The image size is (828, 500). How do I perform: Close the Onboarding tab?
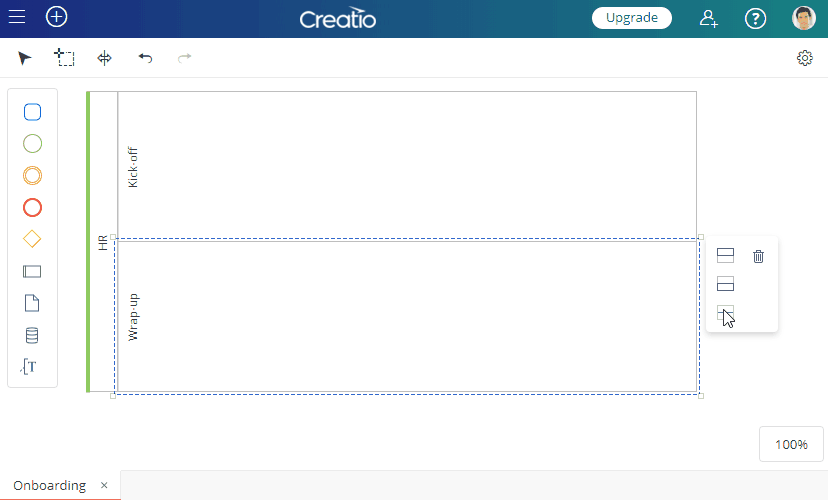pyautogui.click(x=104, y=485)
